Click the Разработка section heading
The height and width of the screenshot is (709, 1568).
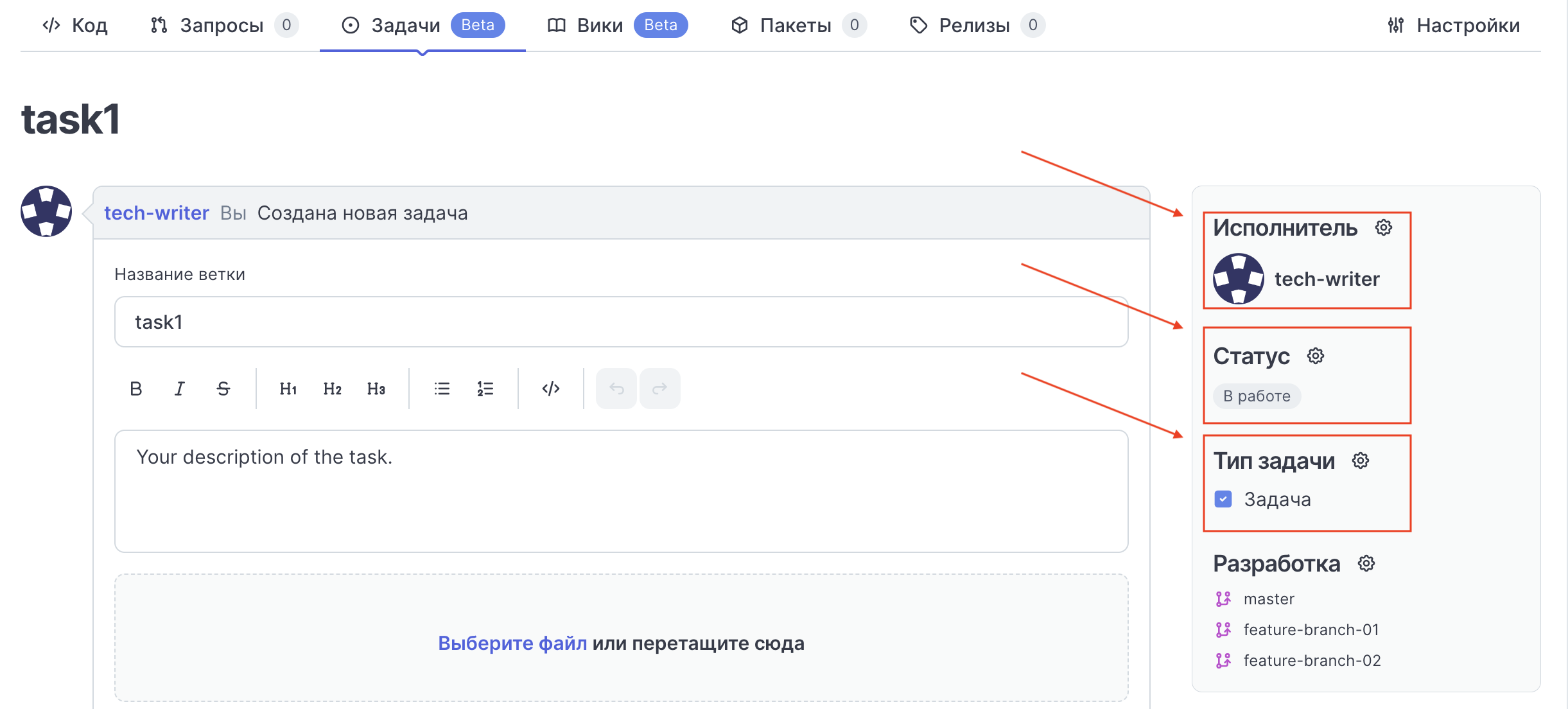(1276, 563)
